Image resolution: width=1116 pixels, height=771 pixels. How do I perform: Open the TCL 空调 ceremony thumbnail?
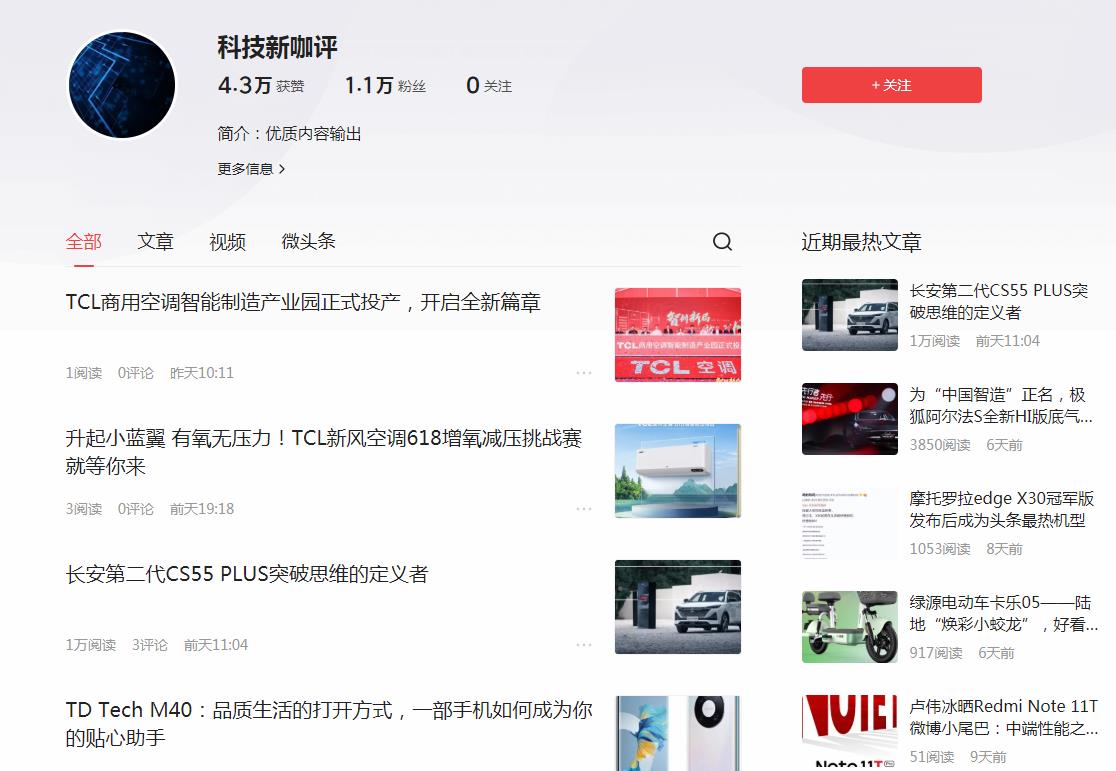[678, 335]
